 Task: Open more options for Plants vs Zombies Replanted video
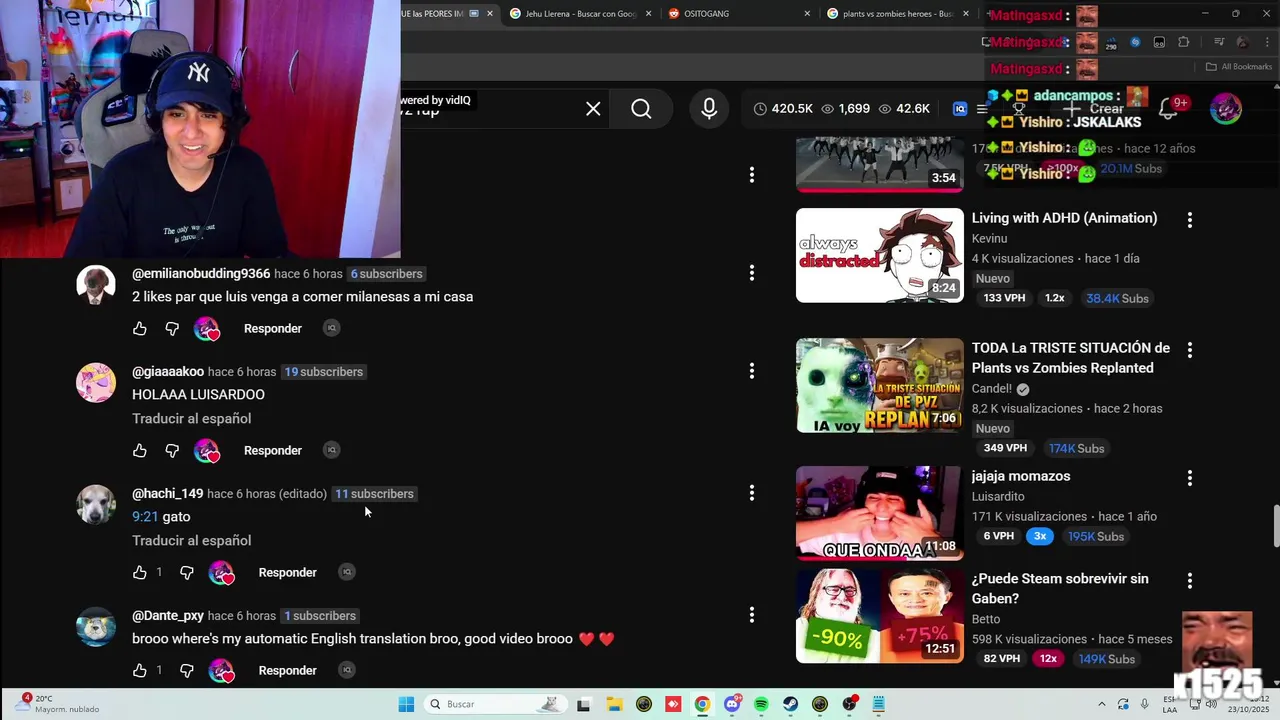click(1190, 350)
